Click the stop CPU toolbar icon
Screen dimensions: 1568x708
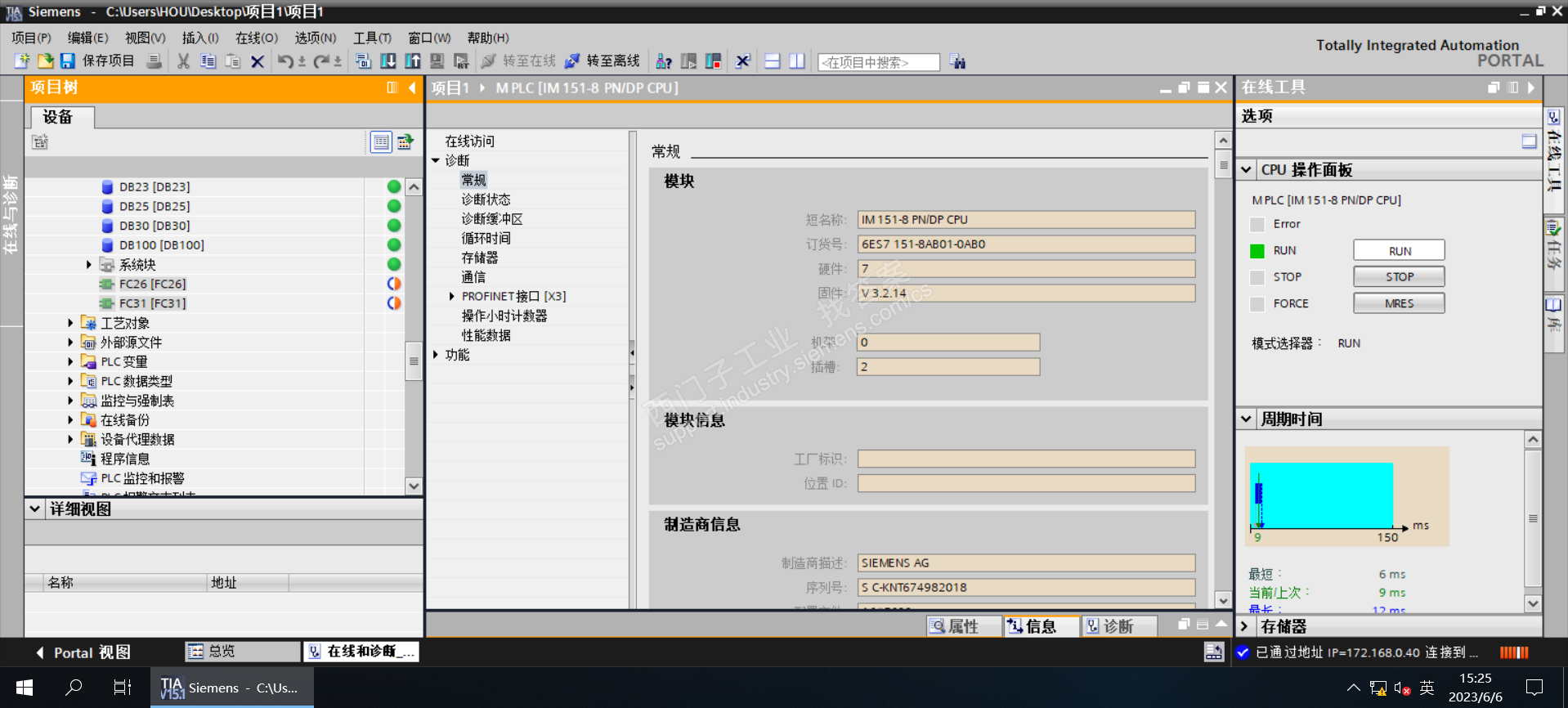(x=713, y=61)
